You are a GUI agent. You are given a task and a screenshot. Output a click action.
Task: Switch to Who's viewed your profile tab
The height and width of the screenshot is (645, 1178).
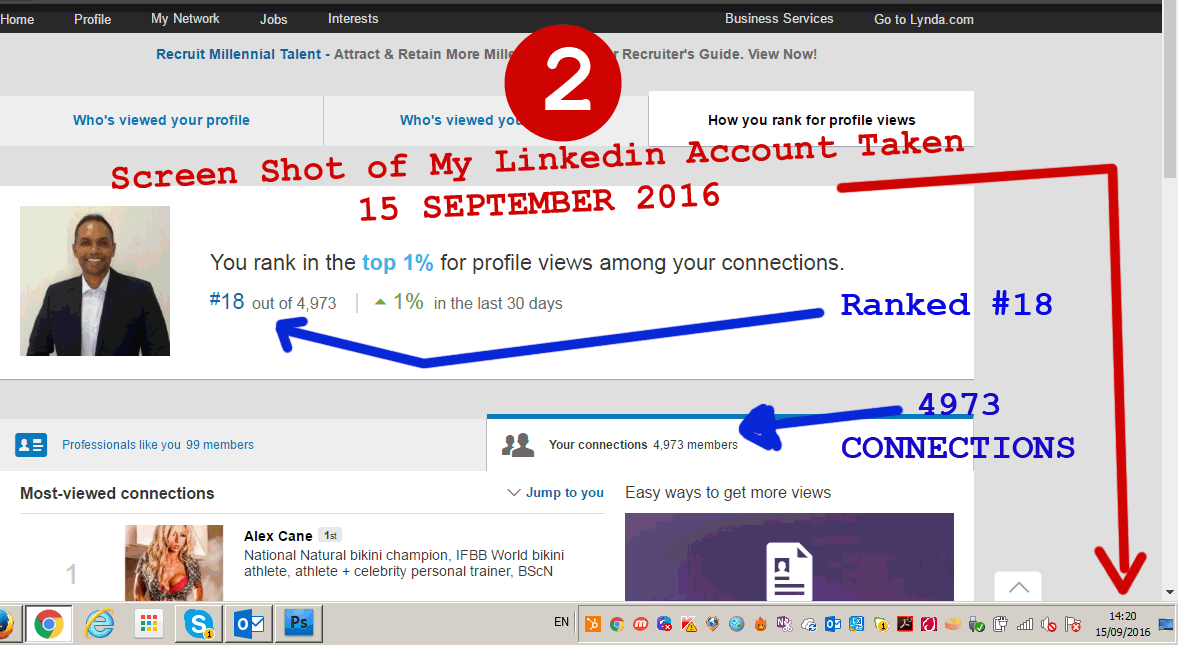tap(162, 120)
